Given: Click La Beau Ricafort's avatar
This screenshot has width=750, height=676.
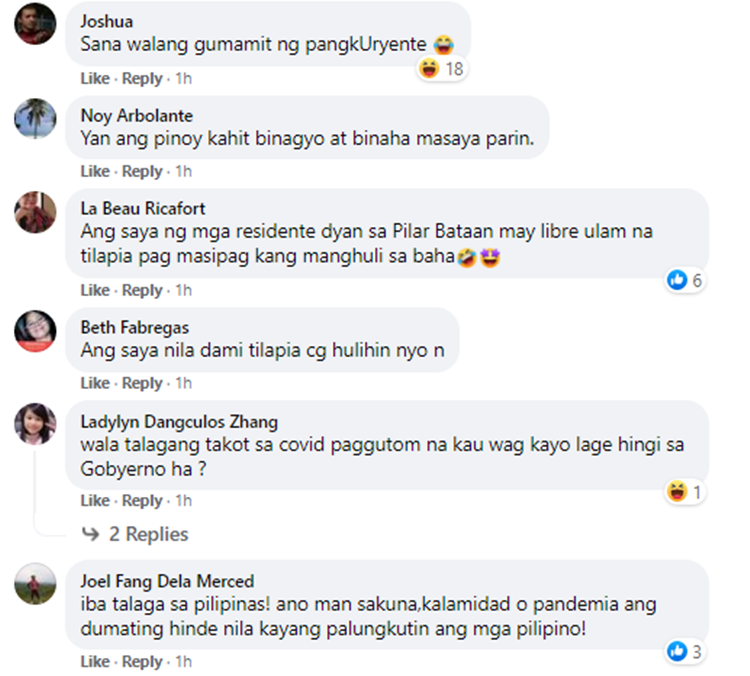Looking at the screenshot, I should (35, 212).
